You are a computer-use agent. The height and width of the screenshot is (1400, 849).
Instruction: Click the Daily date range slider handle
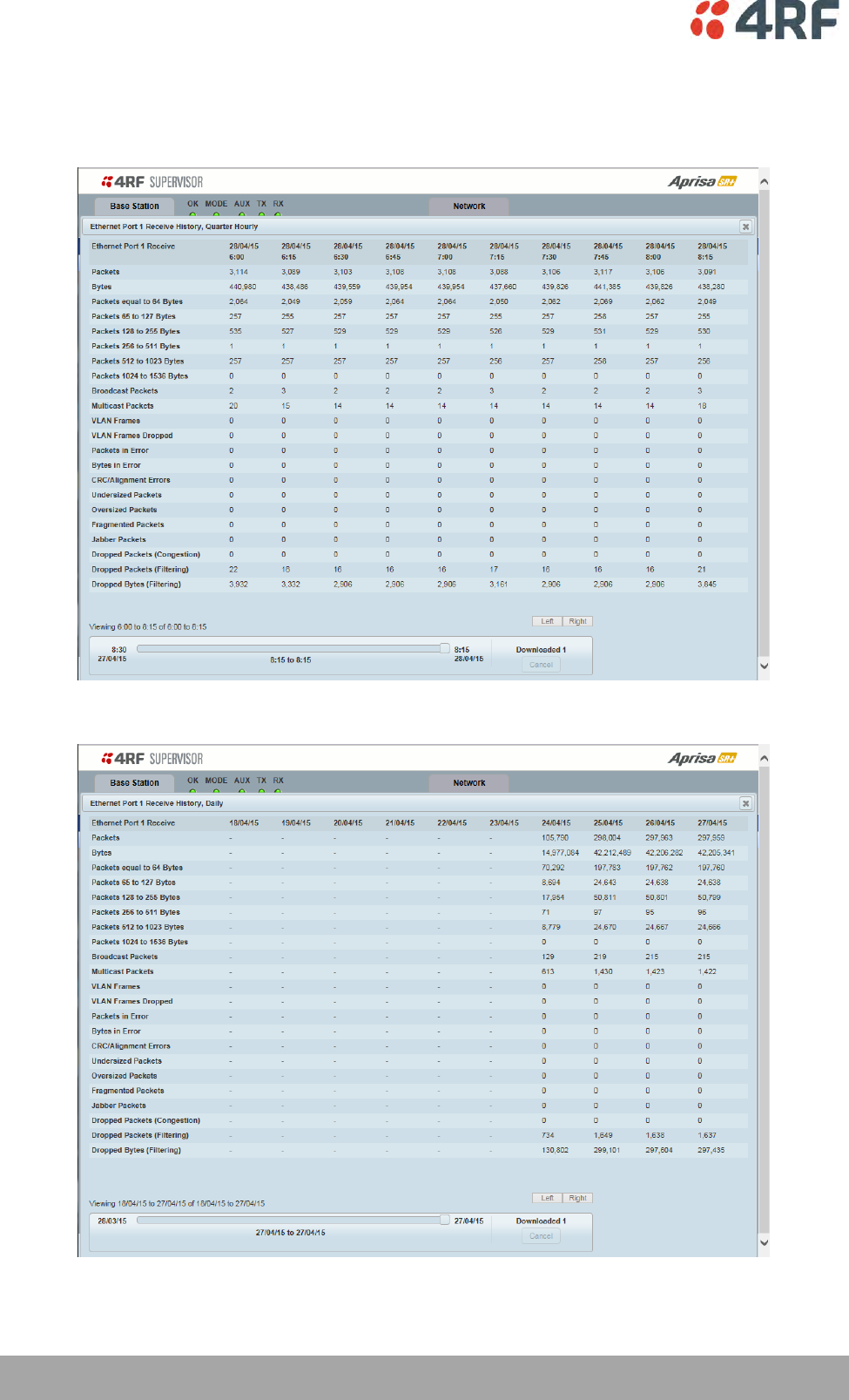445,1220
